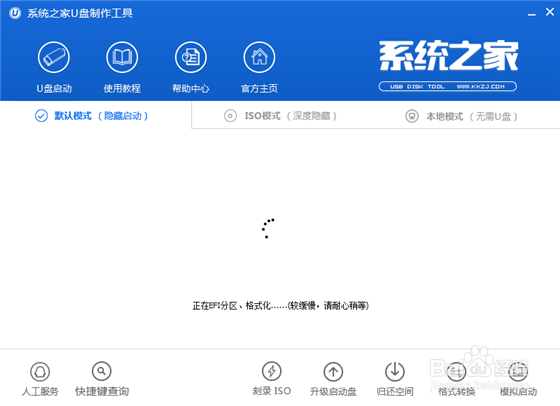Click the 格式转换 format convert icon

click(x=456, y=372)
